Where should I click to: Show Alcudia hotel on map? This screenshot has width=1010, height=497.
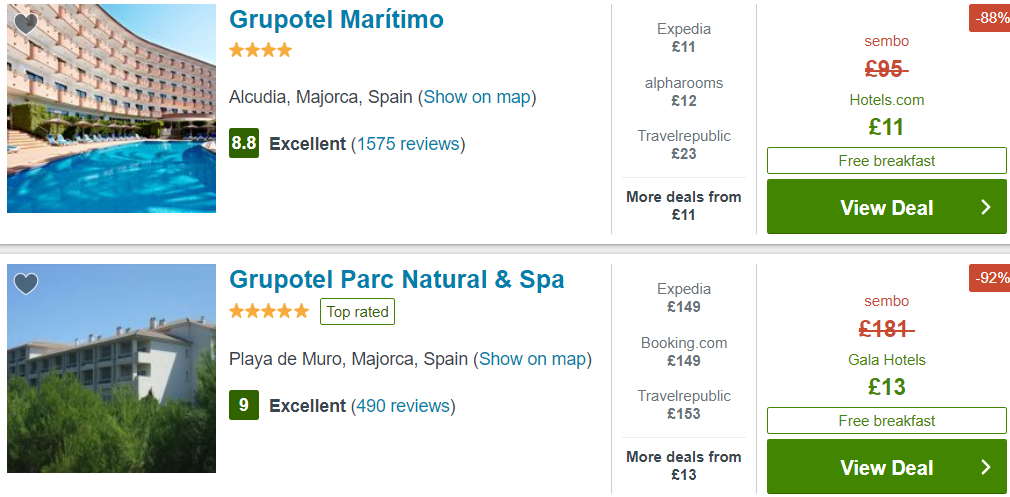477,97
